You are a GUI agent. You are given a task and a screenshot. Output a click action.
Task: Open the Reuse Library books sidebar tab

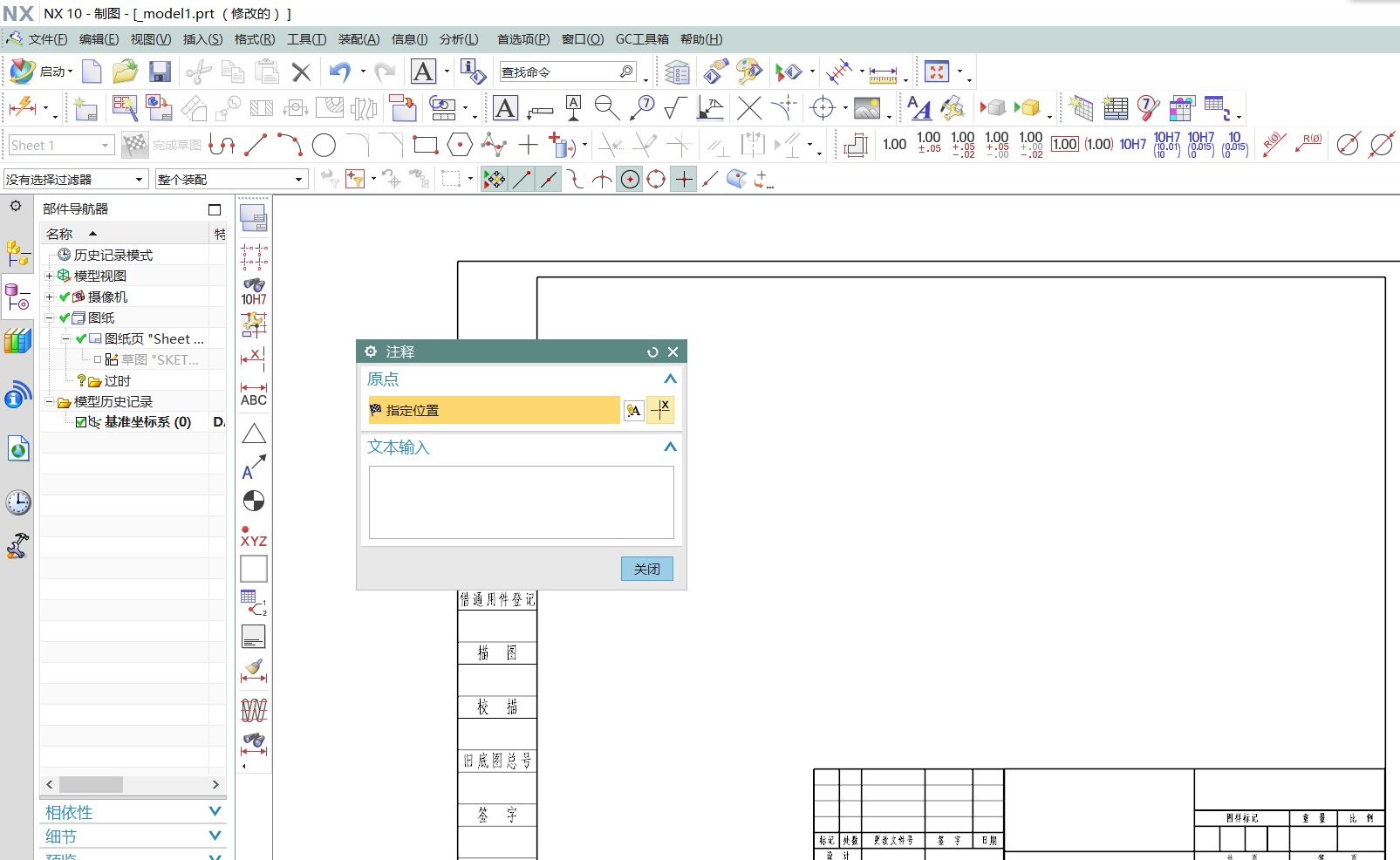(x=17, y=340)
